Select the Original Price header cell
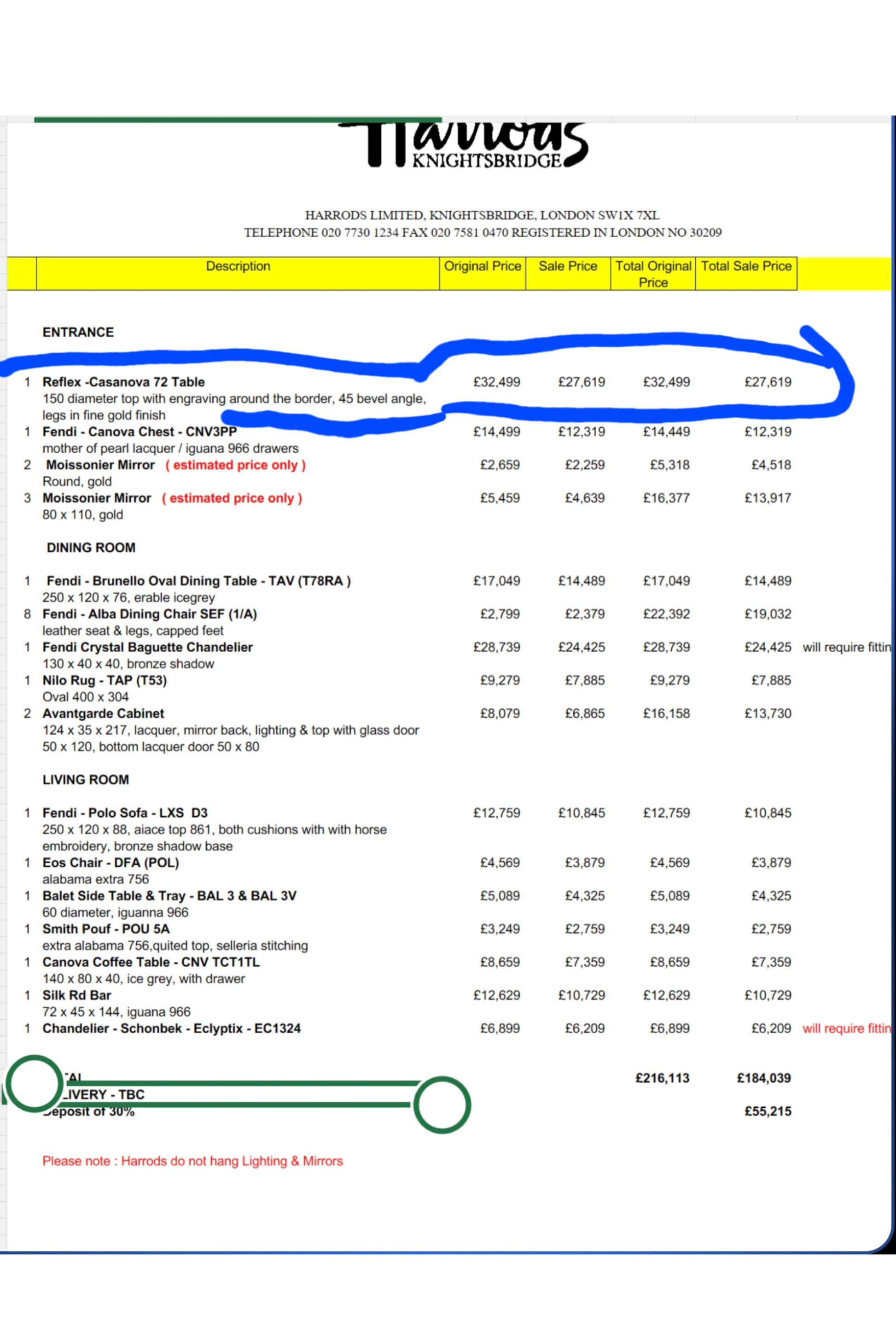Image resolution: width=896 pixels, height=1344 pixels. pyautogui.click(x=482, y=273)
